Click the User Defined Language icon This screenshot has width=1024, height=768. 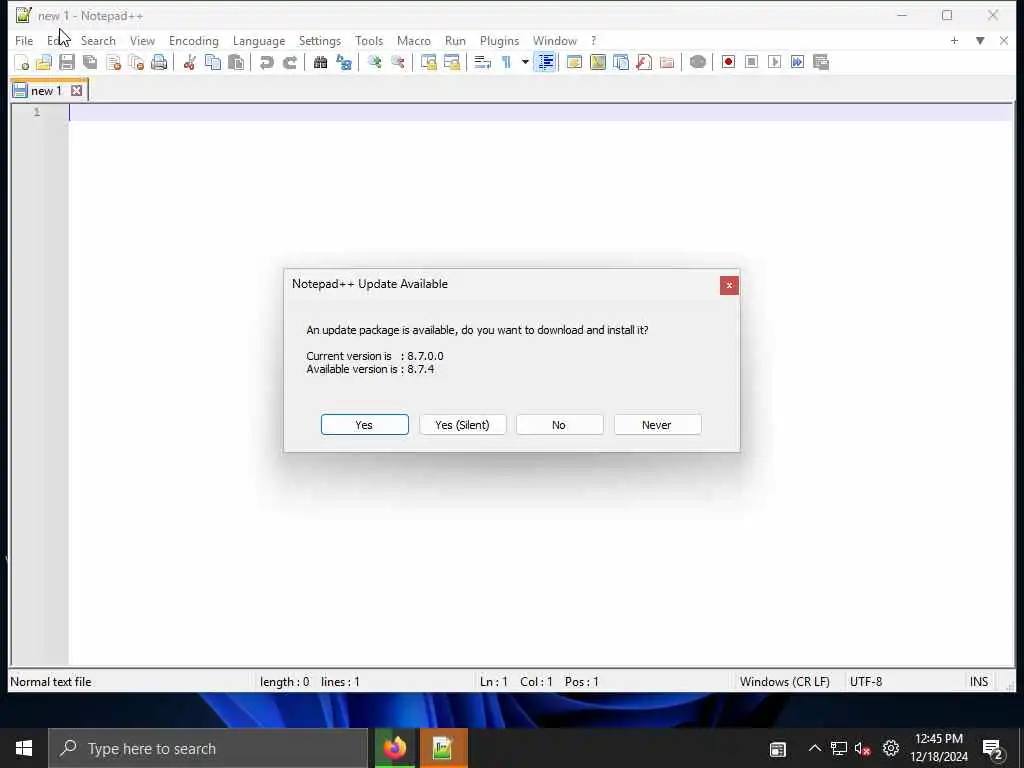point(574,62)
